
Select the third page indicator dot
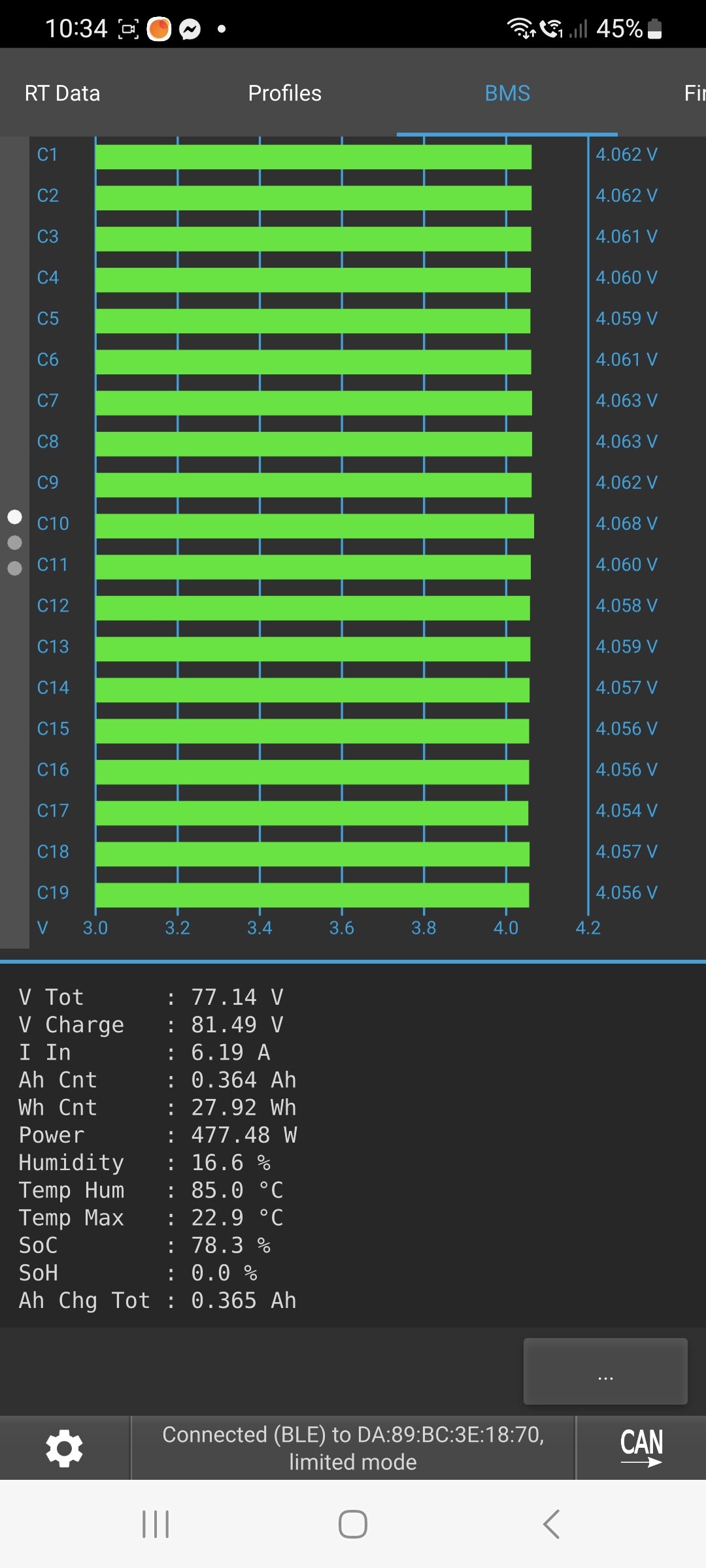click(x=14, y=568)
